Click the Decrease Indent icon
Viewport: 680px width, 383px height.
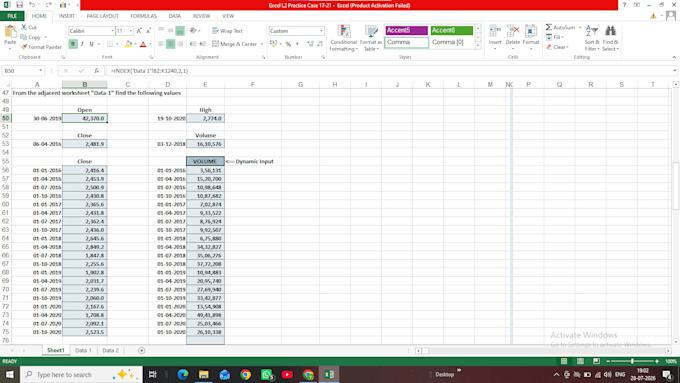pyautogui.click(x=193, y=44)
